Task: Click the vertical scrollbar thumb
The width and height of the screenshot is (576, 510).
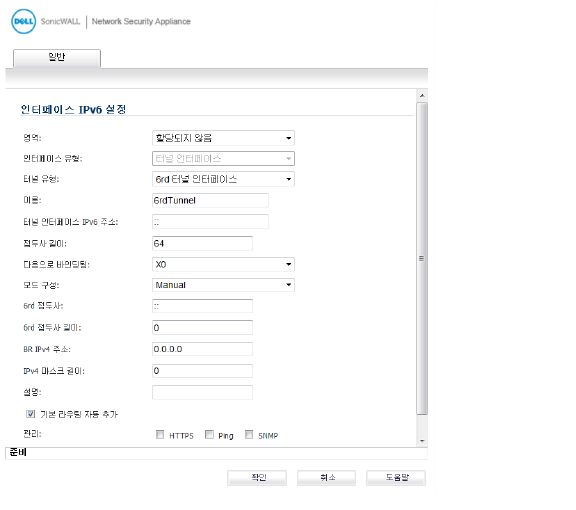Action: [x=422, y=258]
